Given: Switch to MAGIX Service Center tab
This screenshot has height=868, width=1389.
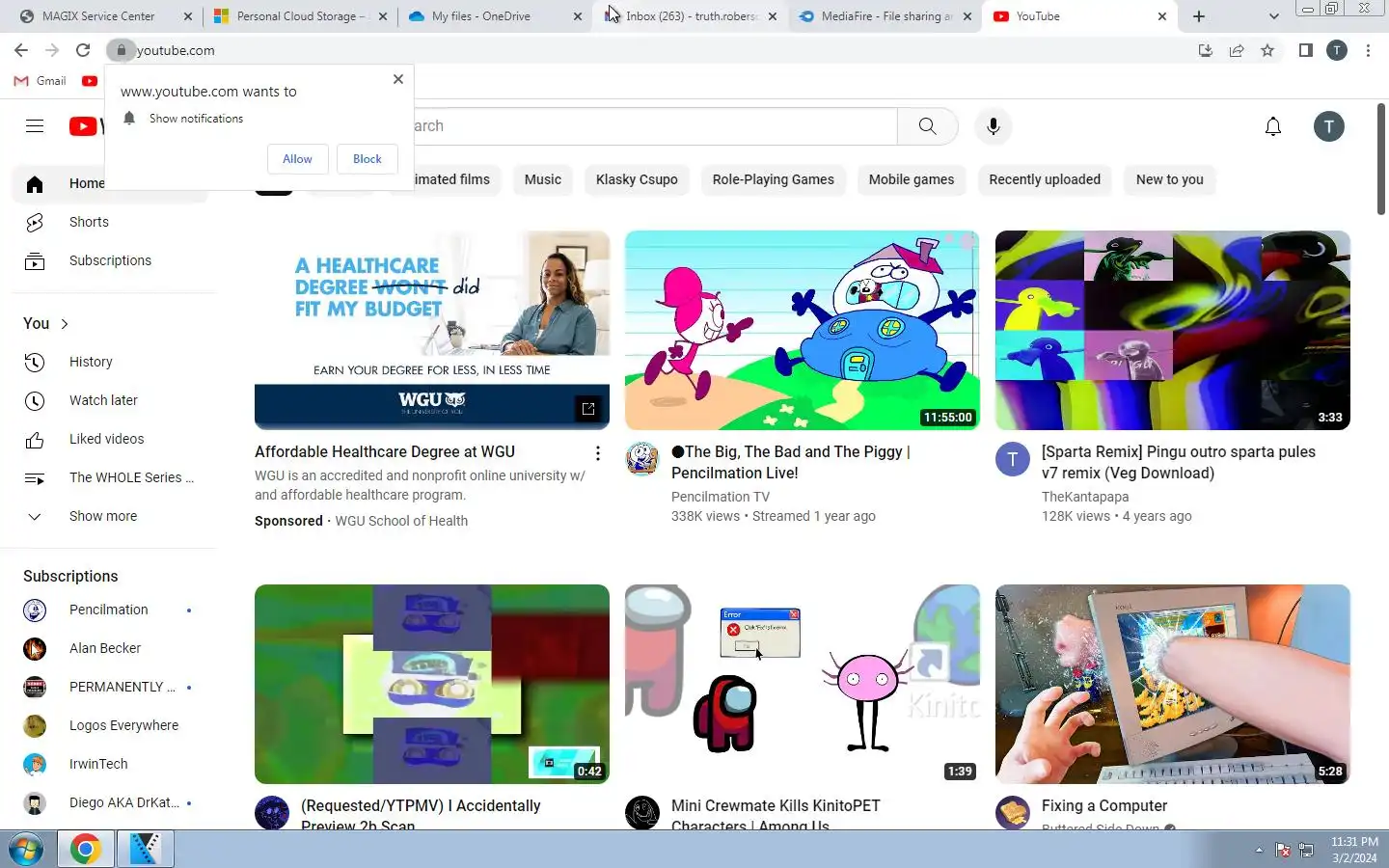Looking at the screenshot, I should click(x=104, y=16).
